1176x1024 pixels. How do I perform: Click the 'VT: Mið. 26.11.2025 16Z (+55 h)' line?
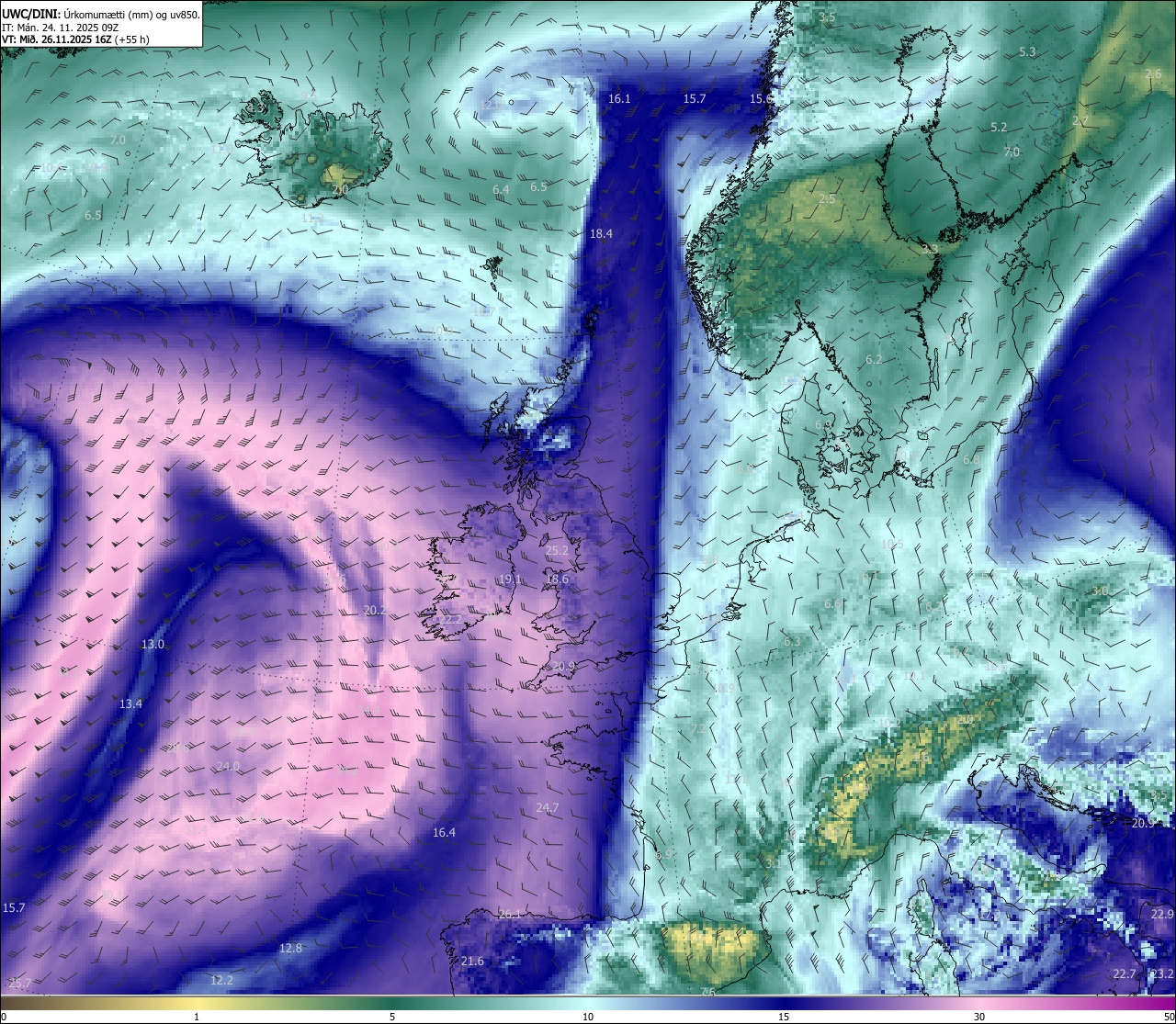(76, 39)
